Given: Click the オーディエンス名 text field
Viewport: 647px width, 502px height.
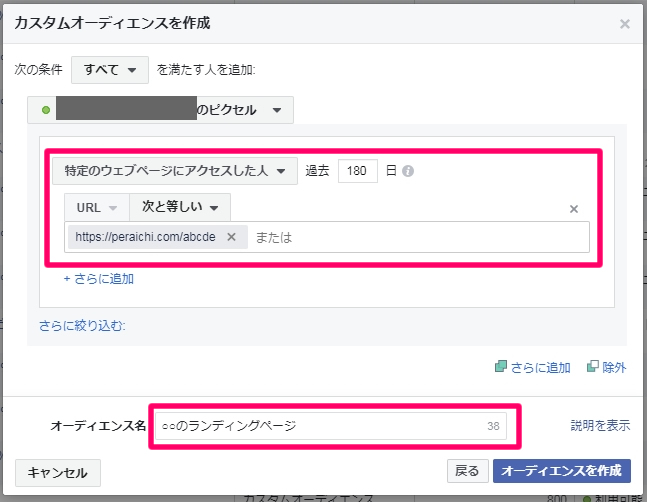Looking at the screenshot, I should tap(320, 426).
